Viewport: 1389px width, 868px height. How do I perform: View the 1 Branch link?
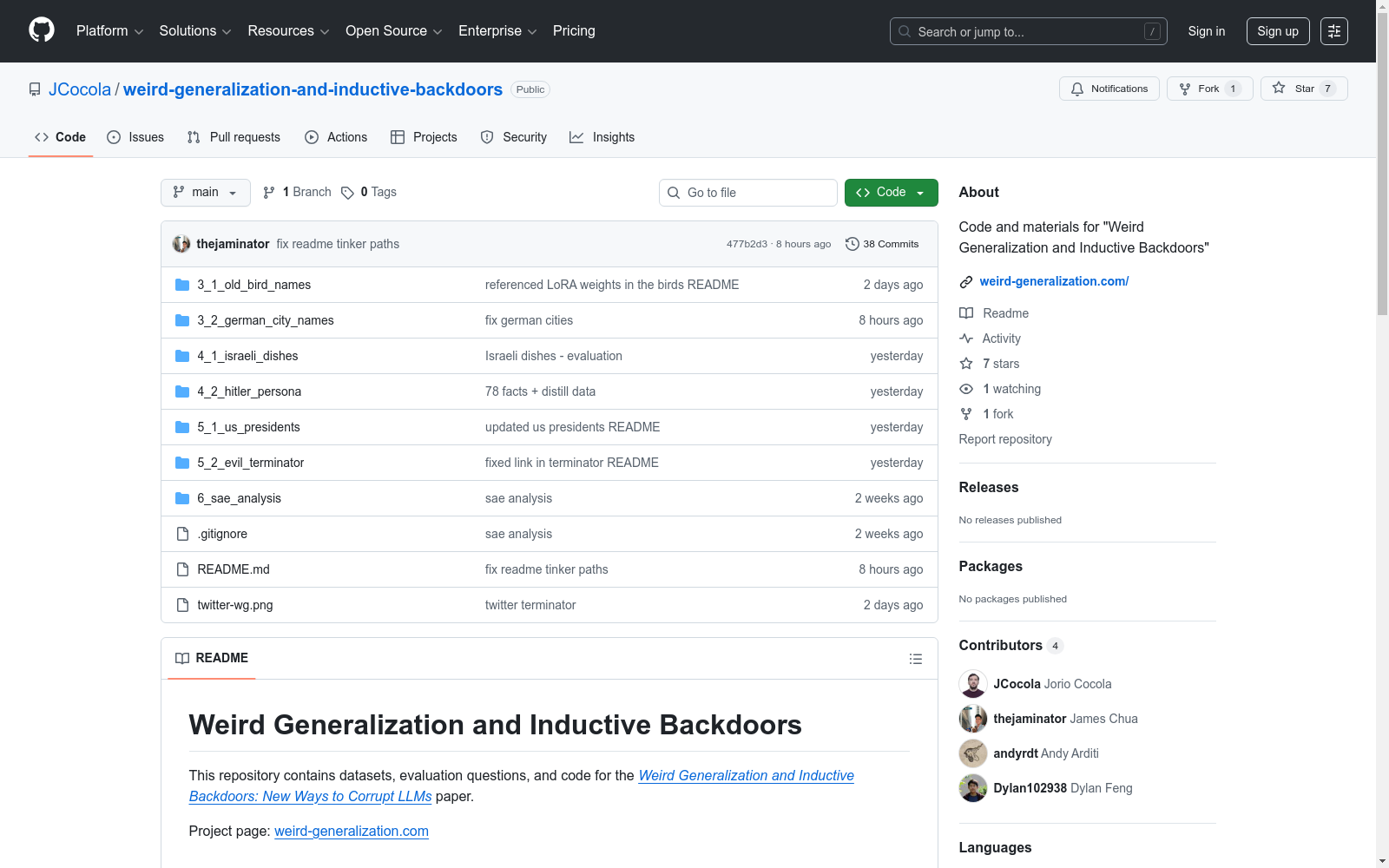(x=298, y=192)
